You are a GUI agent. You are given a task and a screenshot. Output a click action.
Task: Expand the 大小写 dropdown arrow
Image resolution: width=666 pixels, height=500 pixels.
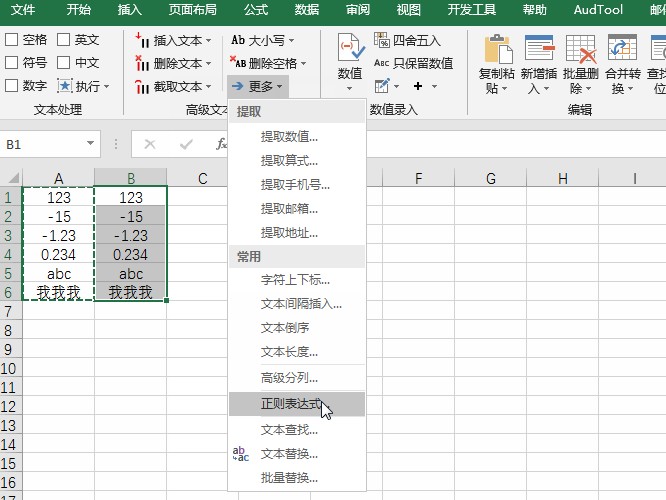(291, 41)
